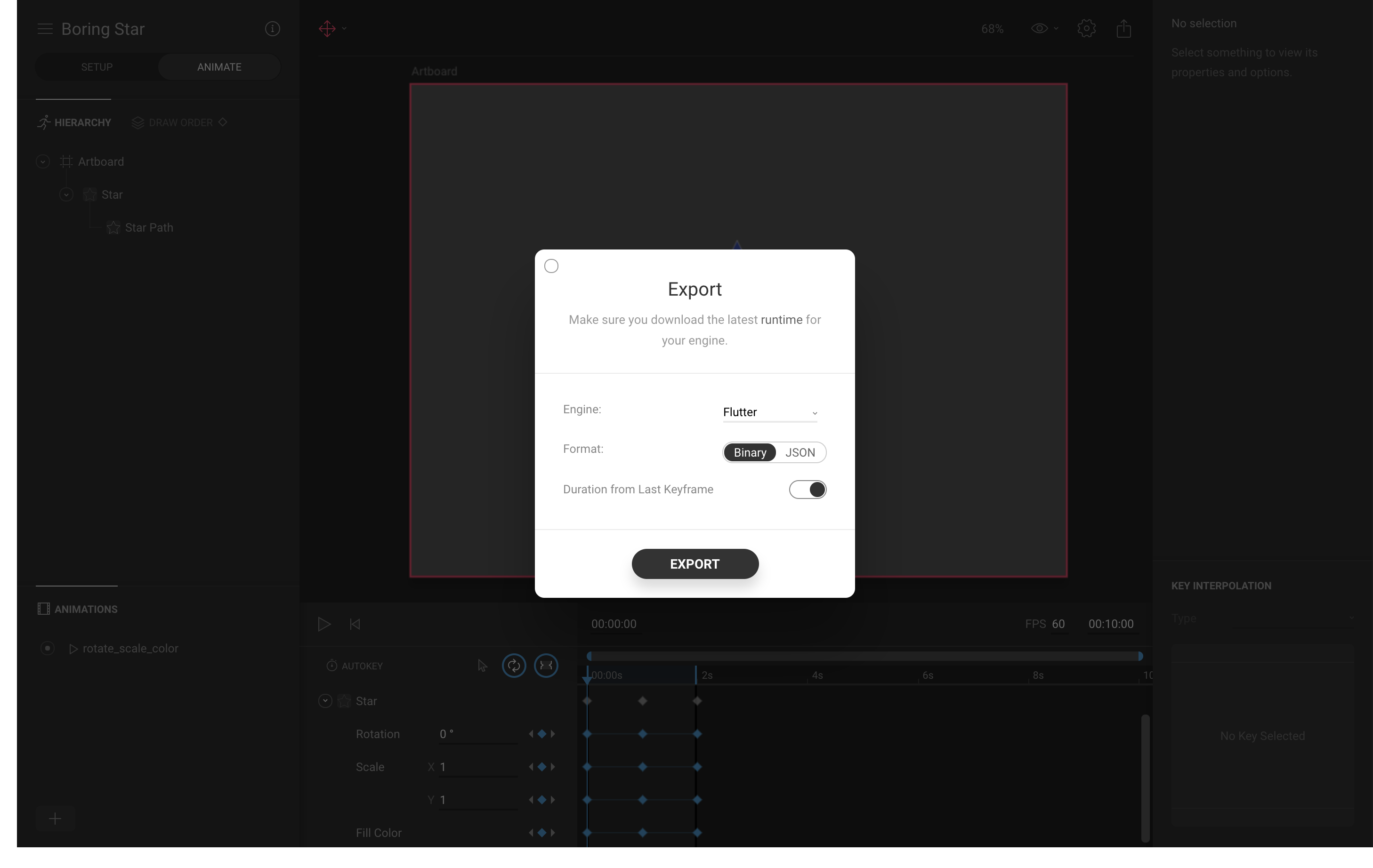Screen dimensions: 1373x868
Task: Toggle Duration from Last Keyframe switch
Action: coord(808,490)
